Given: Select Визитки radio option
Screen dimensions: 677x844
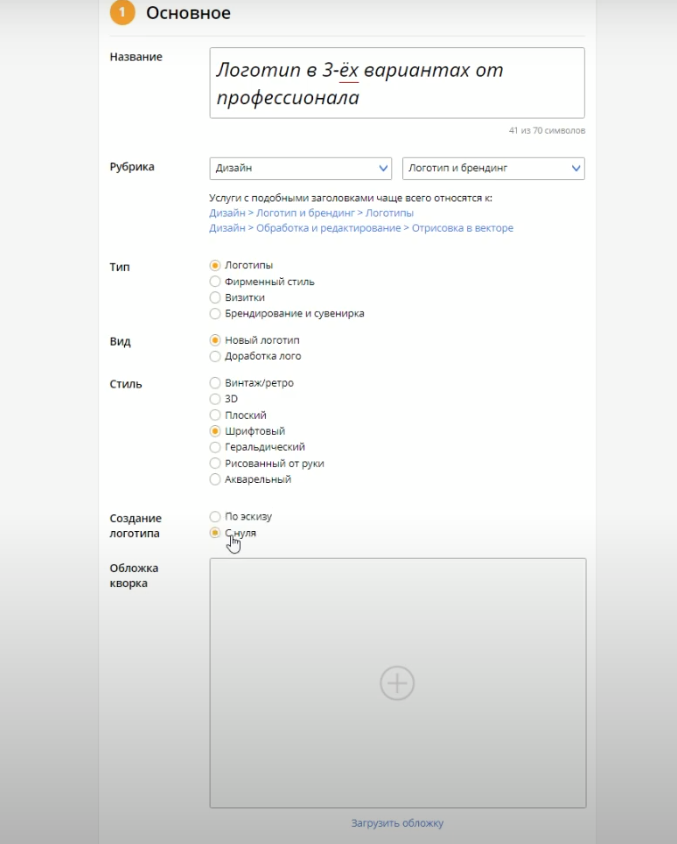Looking at the screenshot, I should tap(215, 298).
